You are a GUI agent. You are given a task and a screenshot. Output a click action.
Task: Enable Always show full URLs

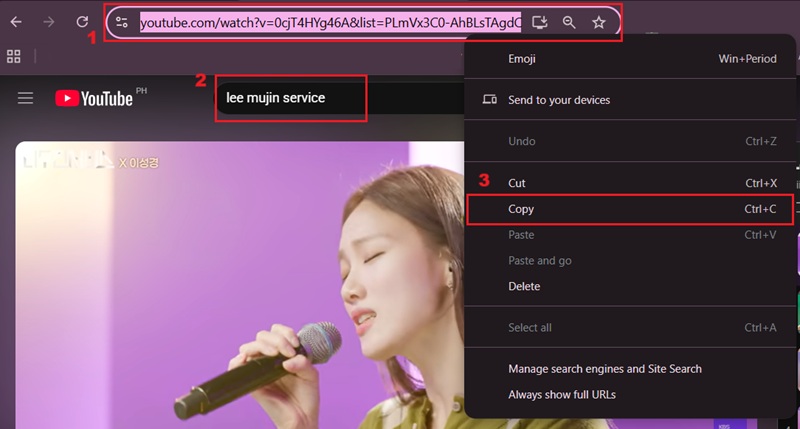pyautogui.click(x=561, y=395)
